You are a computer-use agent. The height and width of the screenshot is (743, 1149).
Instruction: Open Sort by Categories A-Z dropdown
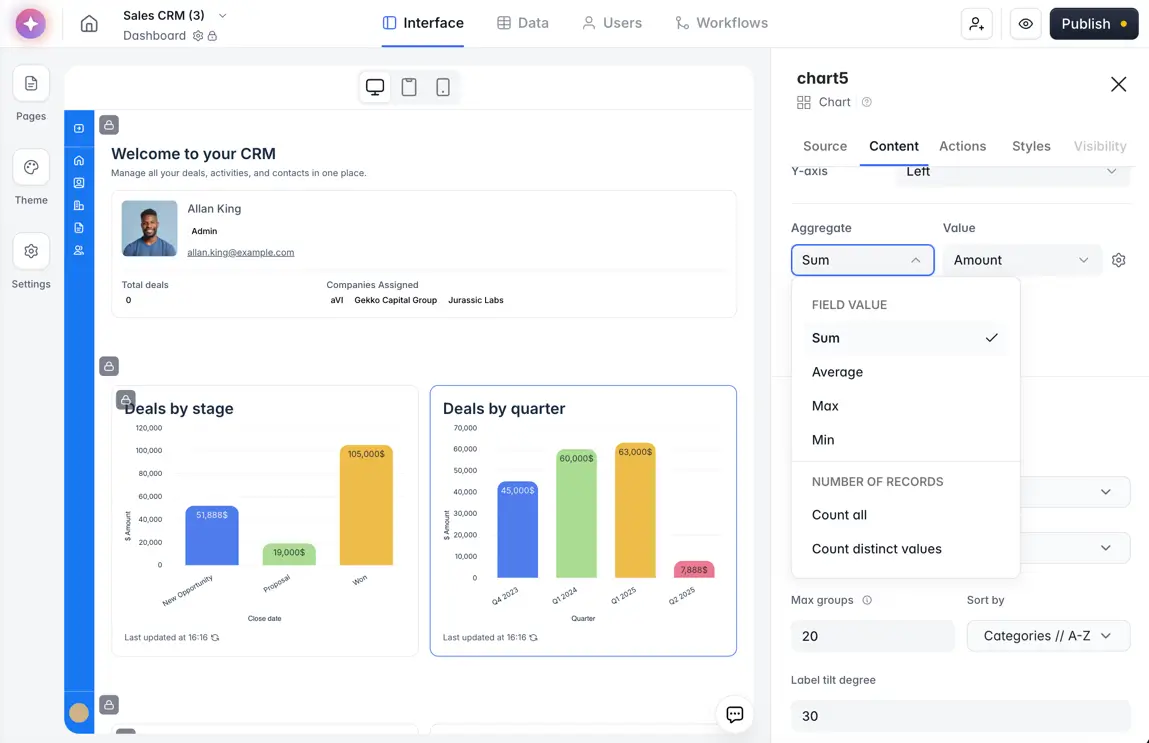pyautogui.click(x=1048, y=636)
